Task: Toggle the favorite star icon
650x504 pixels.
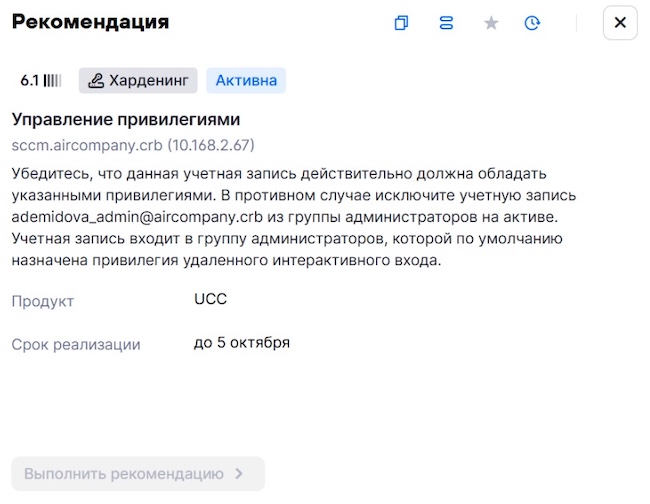Action: pos(491,23)
